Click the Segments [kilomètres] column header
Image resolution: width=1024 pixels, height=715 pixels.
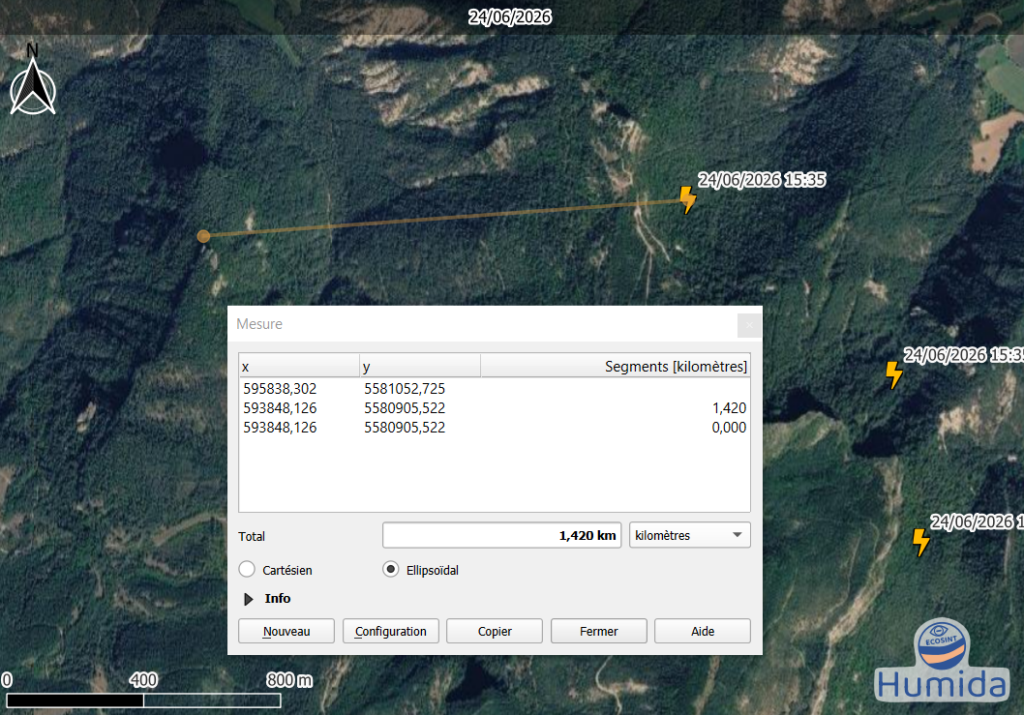[615, 366]
